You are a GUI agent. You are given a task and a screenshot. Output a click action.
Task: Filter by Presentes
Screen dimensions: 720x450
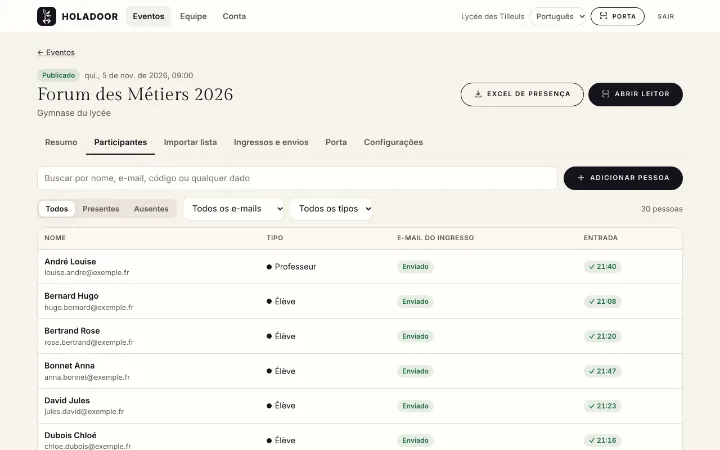click(101, 209)
